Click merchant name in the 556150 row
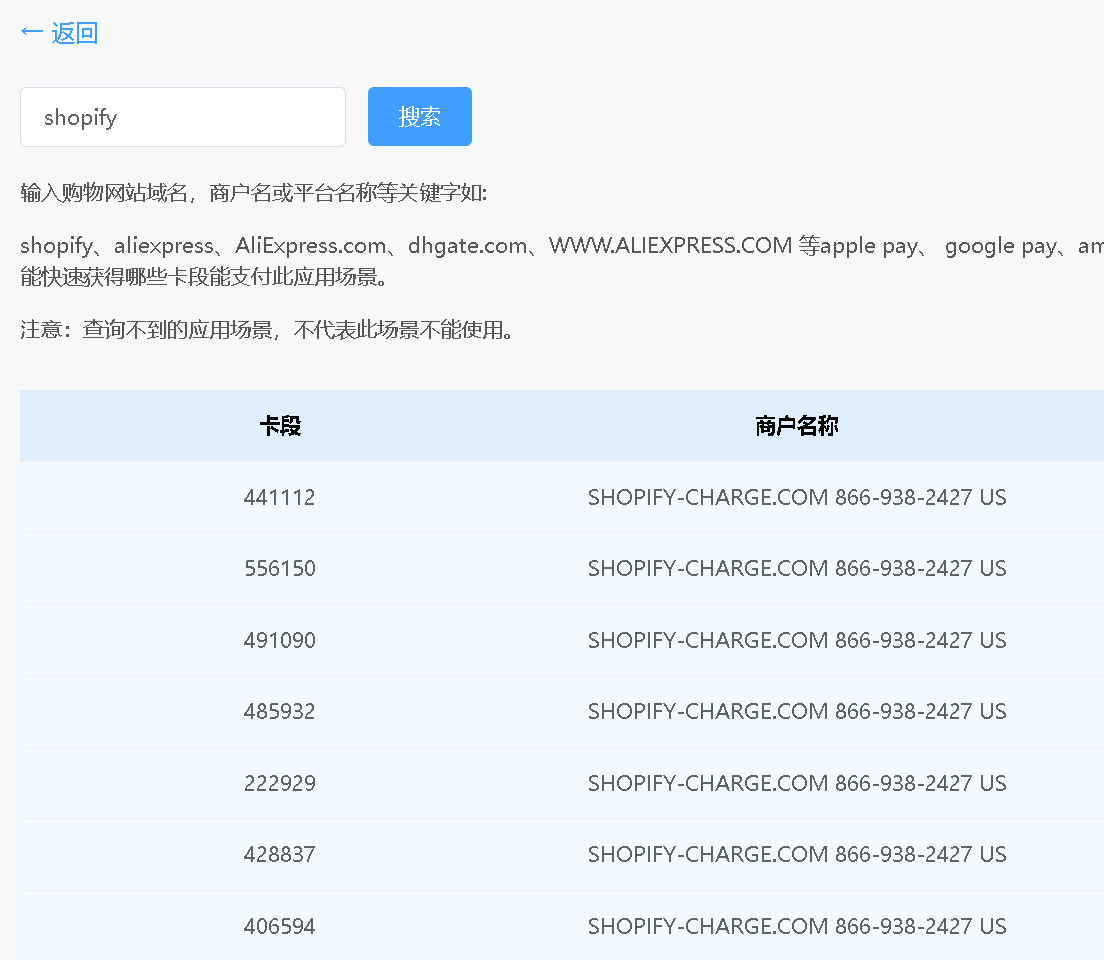Viewport: 1104px width, 960px height. pyautogui.click(x=797, y=568)
